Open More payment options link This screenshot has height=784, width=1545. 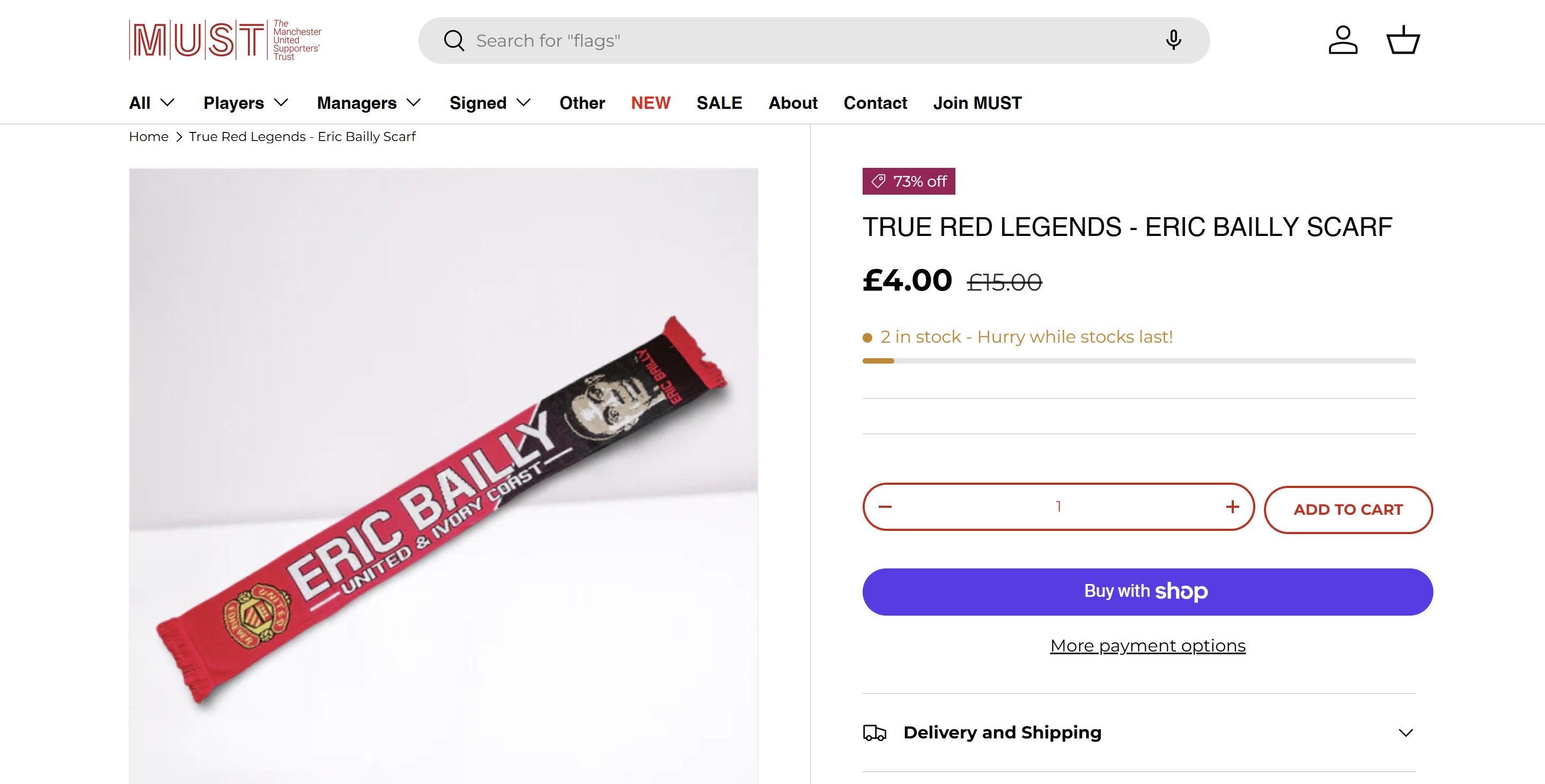point(1147,646)
